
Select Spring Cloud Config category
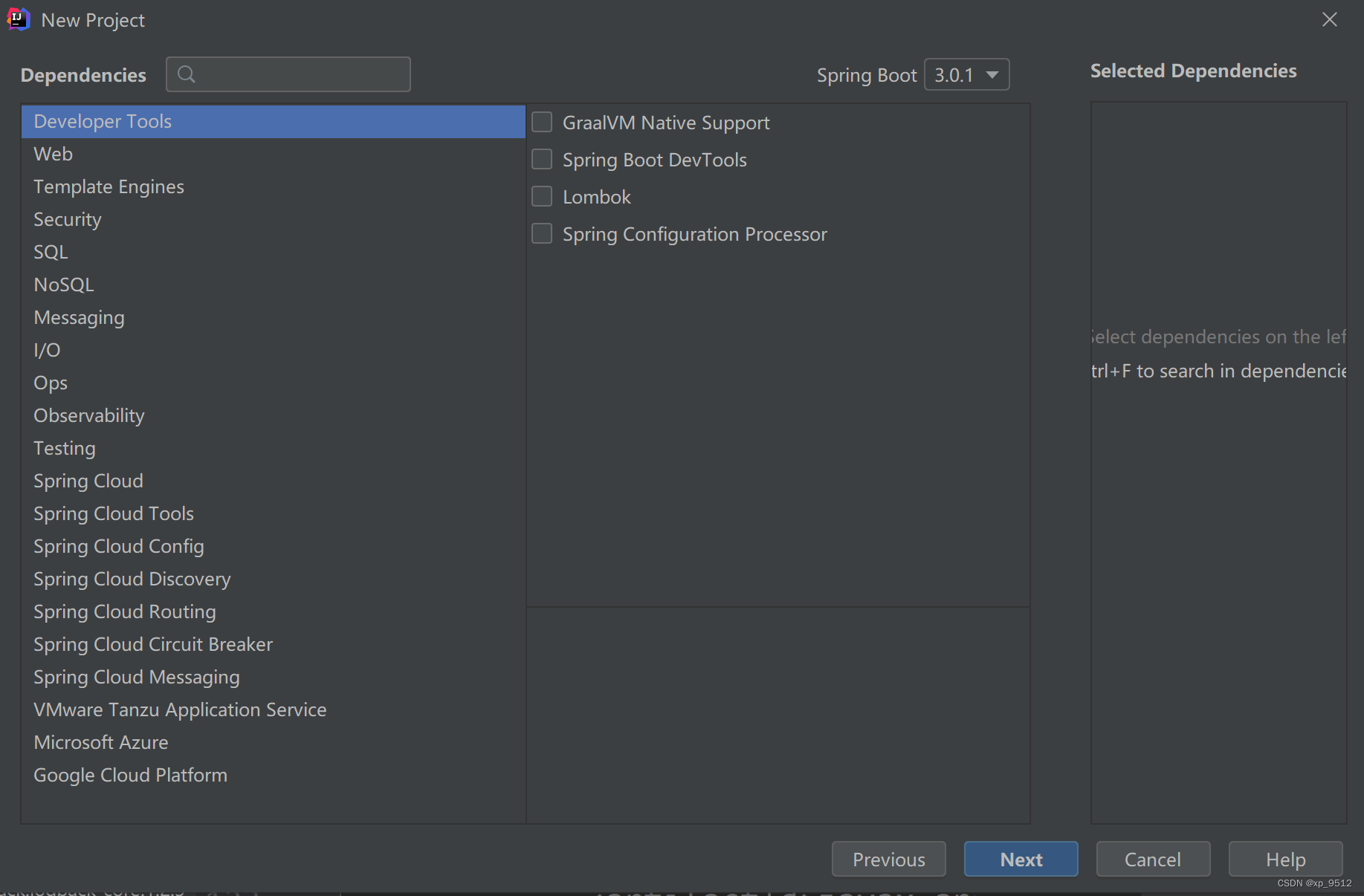tap(274, 546)
